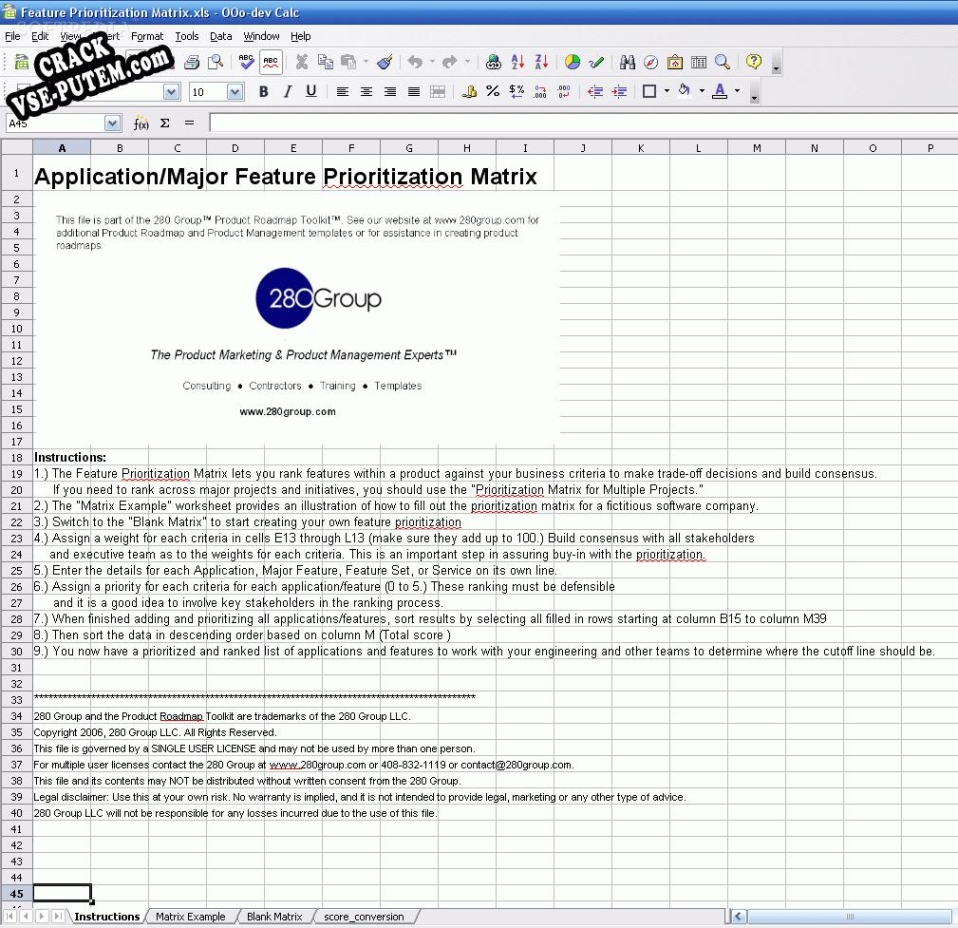
Task: Open Find and Replace binoculars
Action: pyautogui.click(x=627, y=62)
